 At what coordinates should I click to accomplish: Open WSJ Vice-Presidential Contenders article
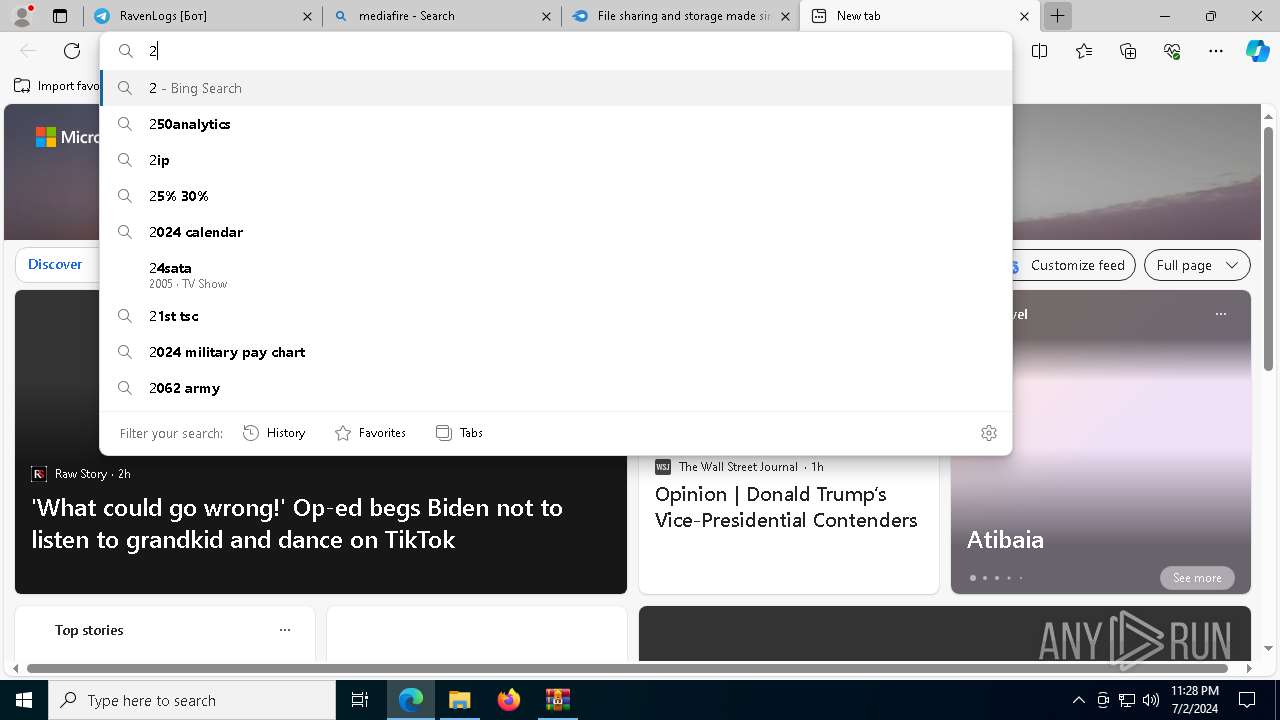(786, 507)
